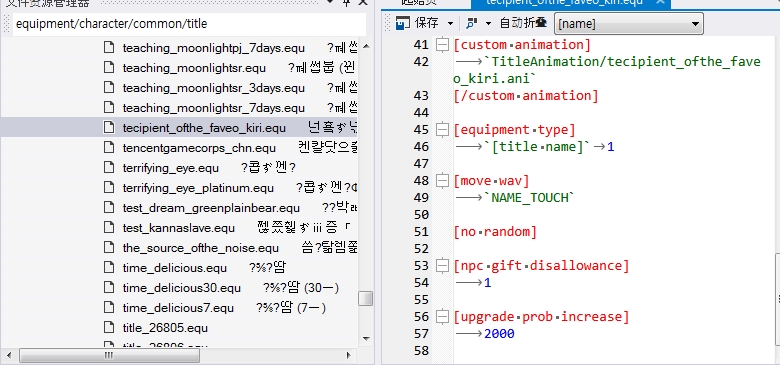Select time_delicious7.equ in the file list
This screenshot has height=365, width=780.
(178, 308)
